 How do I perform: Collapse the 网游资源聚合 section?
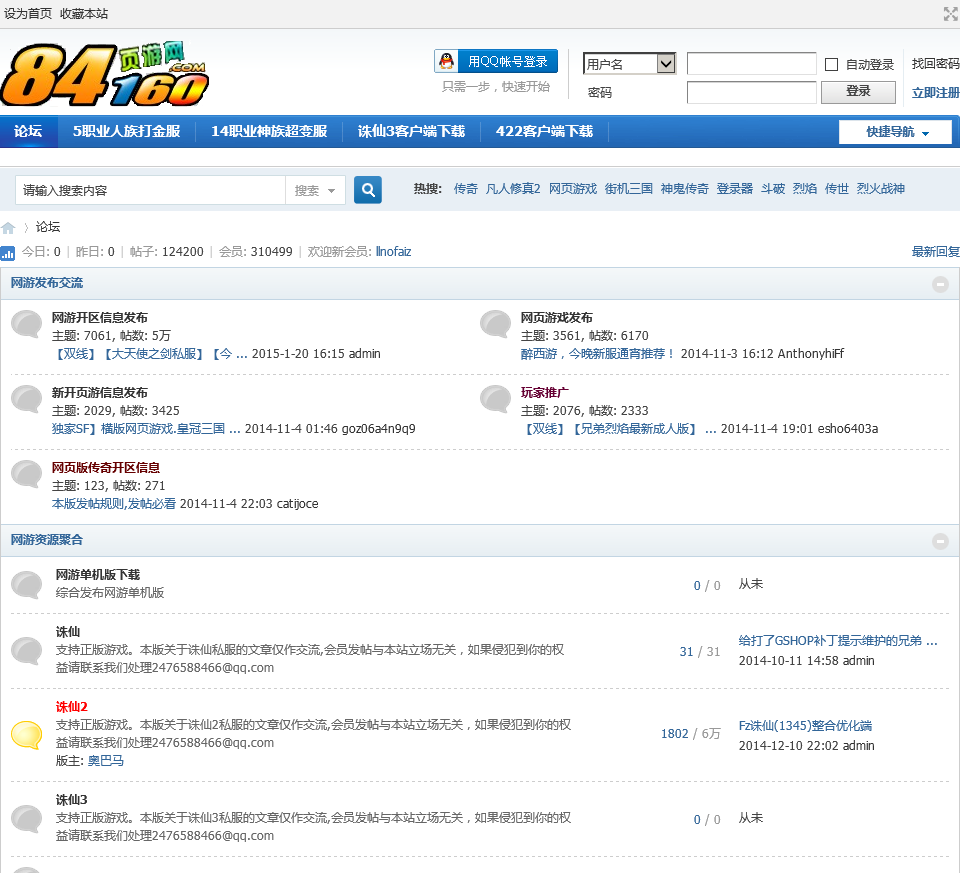[x=940, y=541]
